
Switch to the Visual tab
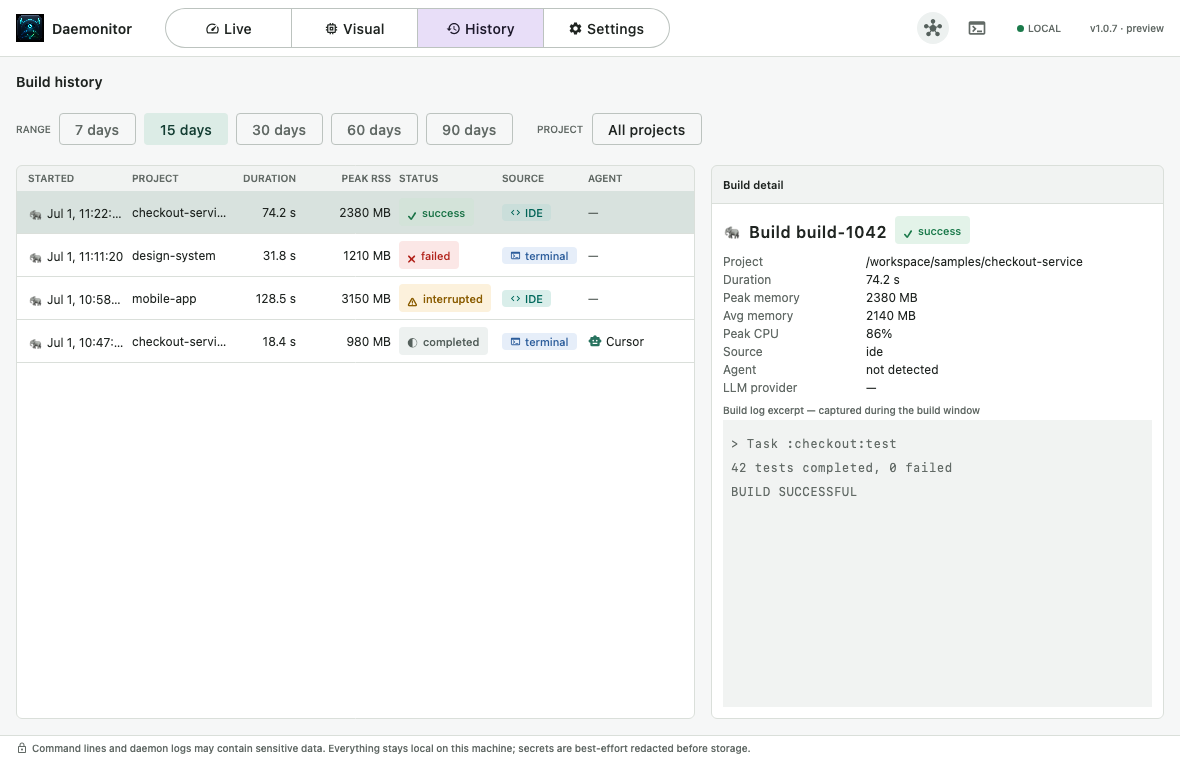[354, 29]
